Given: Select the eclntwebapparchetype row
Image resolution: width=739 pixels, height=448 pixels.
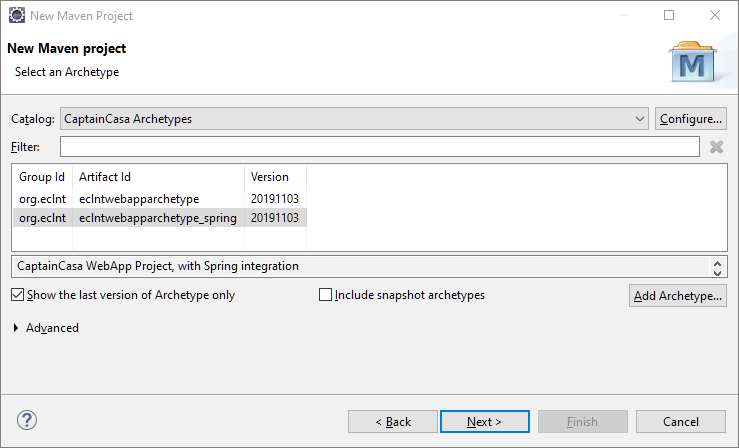Looking at the screenshot, I should pyautogui.click(x=160, y=199).
